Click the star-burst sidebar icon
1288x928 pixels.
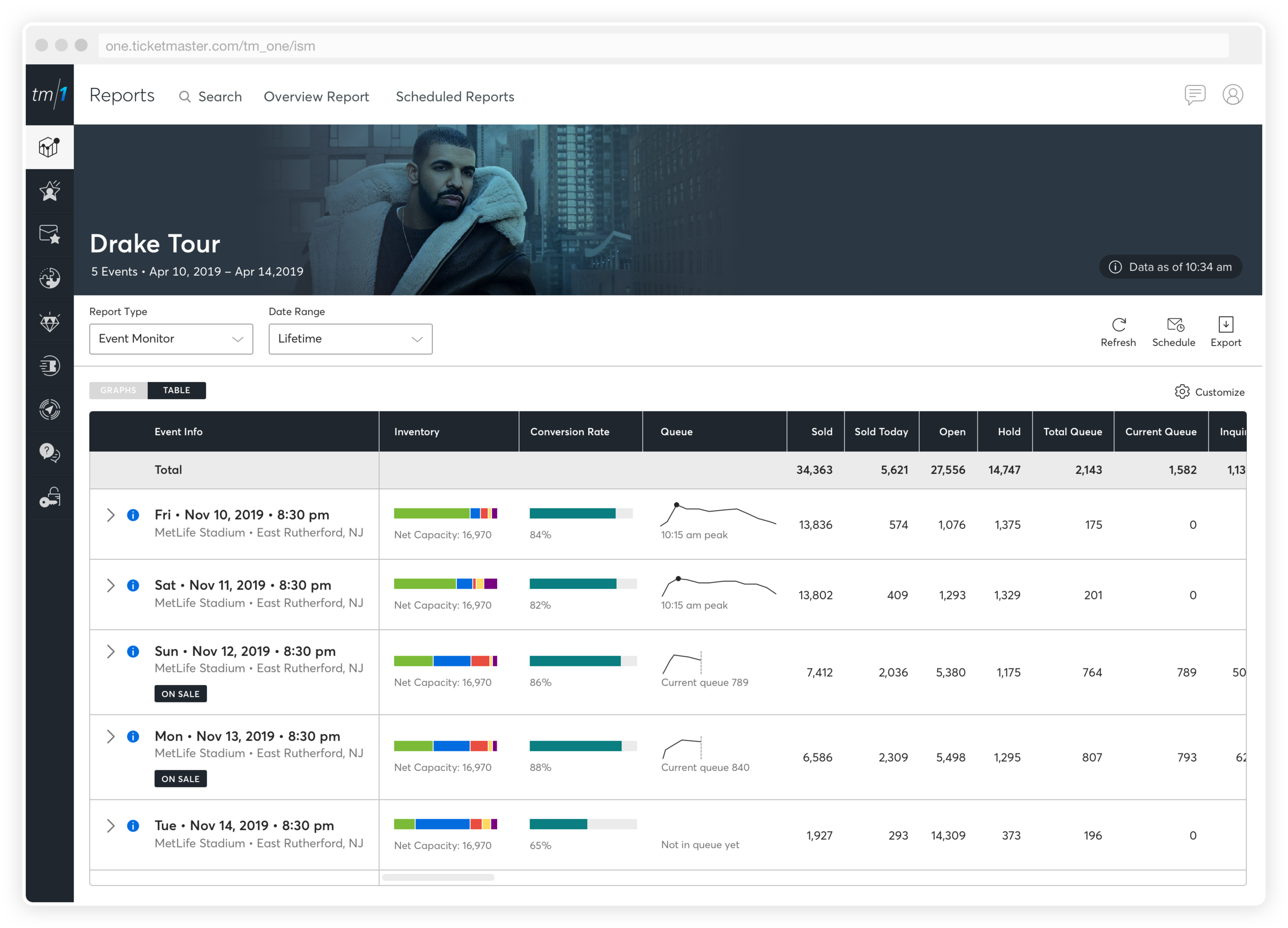[x=50, y=191]
